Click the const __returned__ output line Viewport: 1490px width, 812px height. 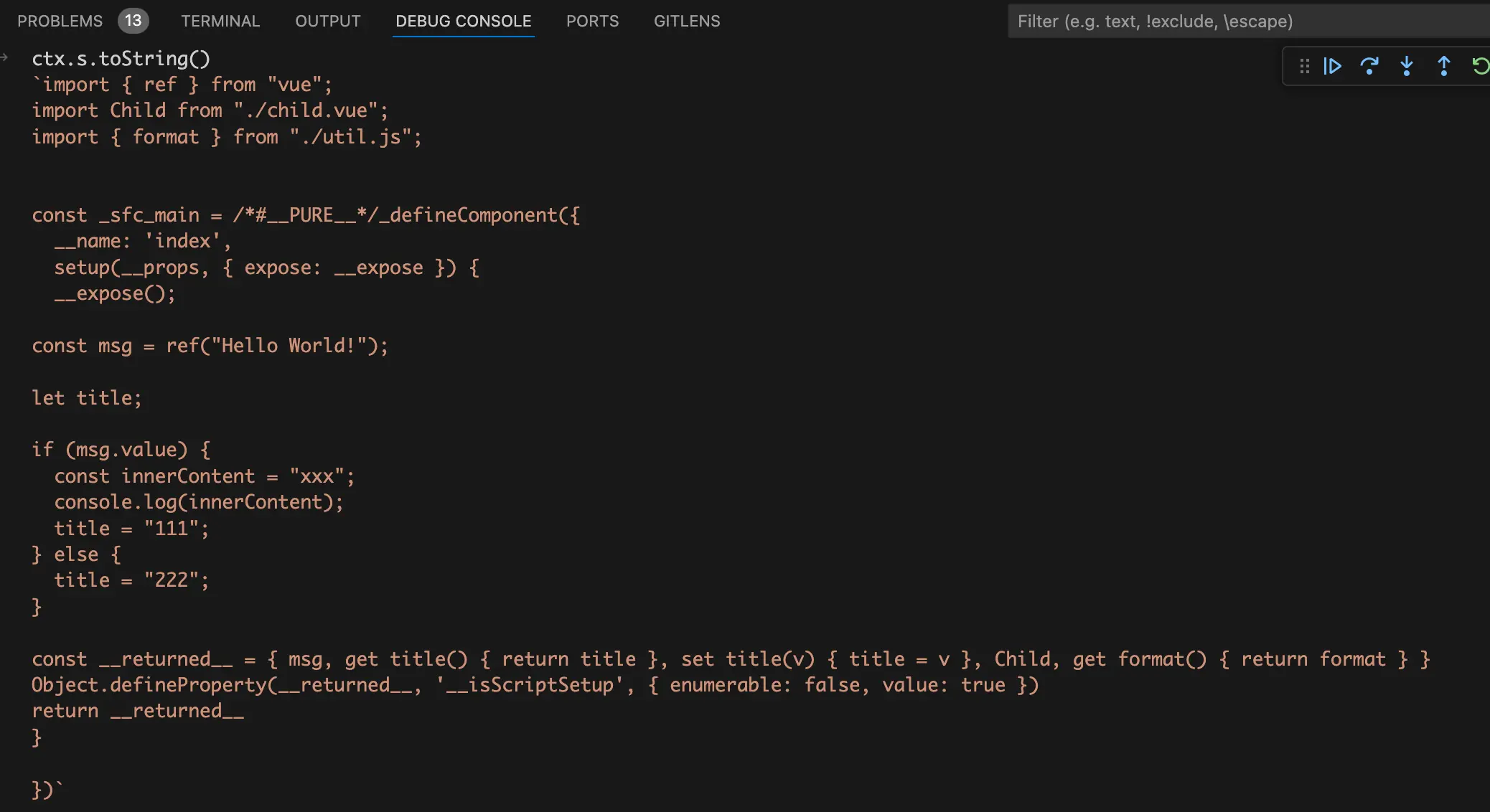[730, 659]
